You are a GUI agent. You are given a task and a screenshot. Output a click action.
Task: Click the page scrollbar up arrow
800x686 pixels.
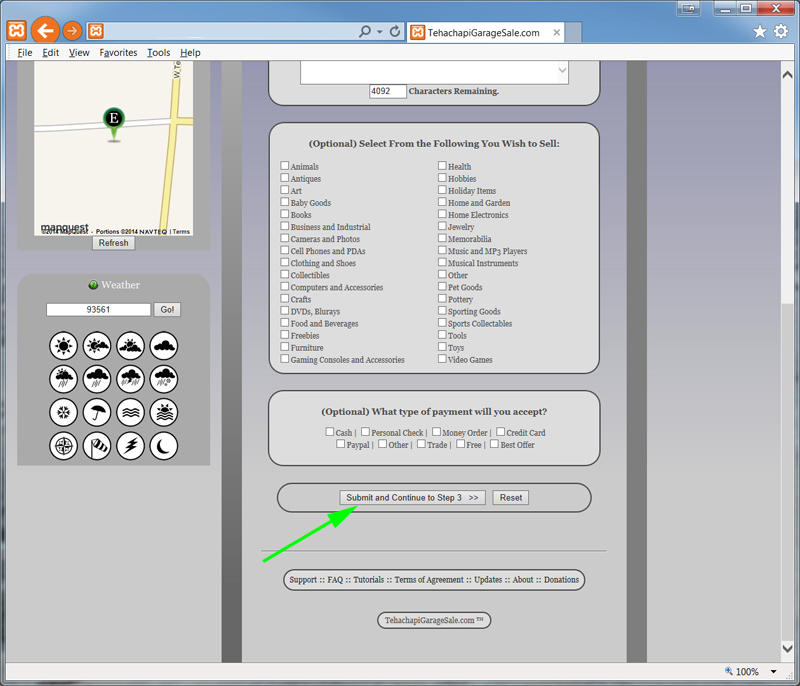pos(787,75)
